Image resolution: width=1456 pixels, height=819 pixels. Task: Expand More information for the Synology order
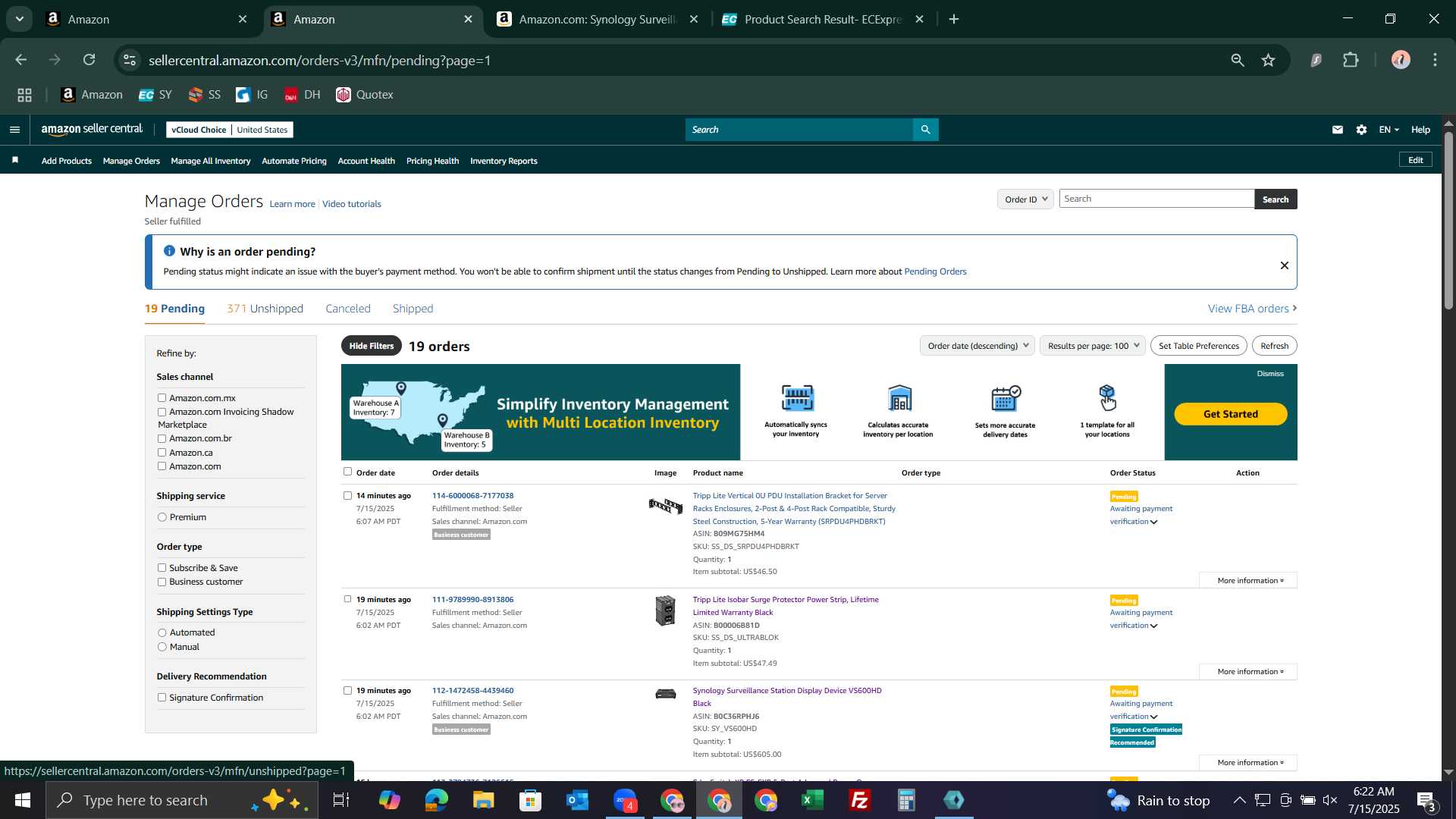[1248, 762]
